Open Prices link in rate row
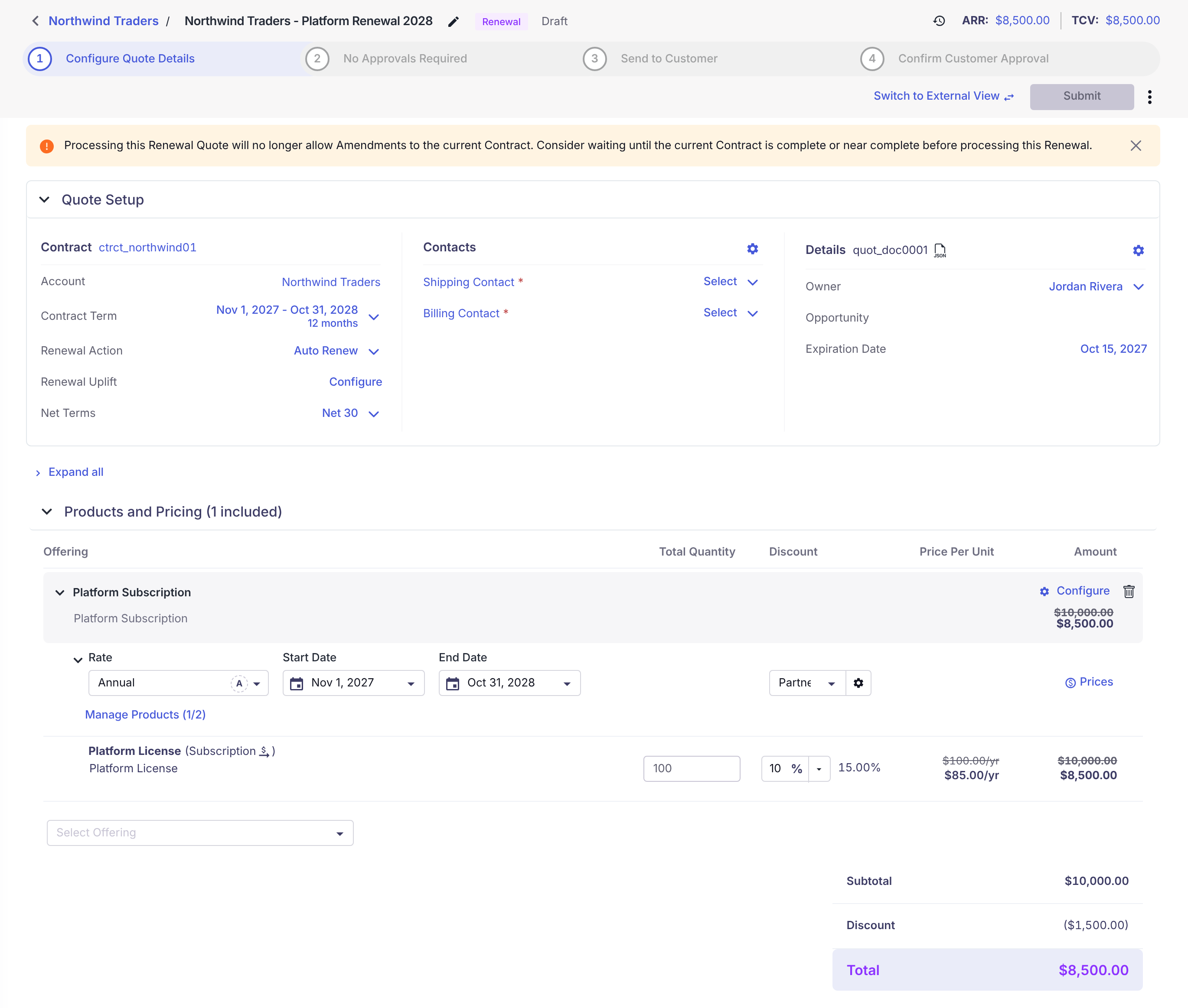This screenshot has height=1008, width=1188. coord(1089,682)
